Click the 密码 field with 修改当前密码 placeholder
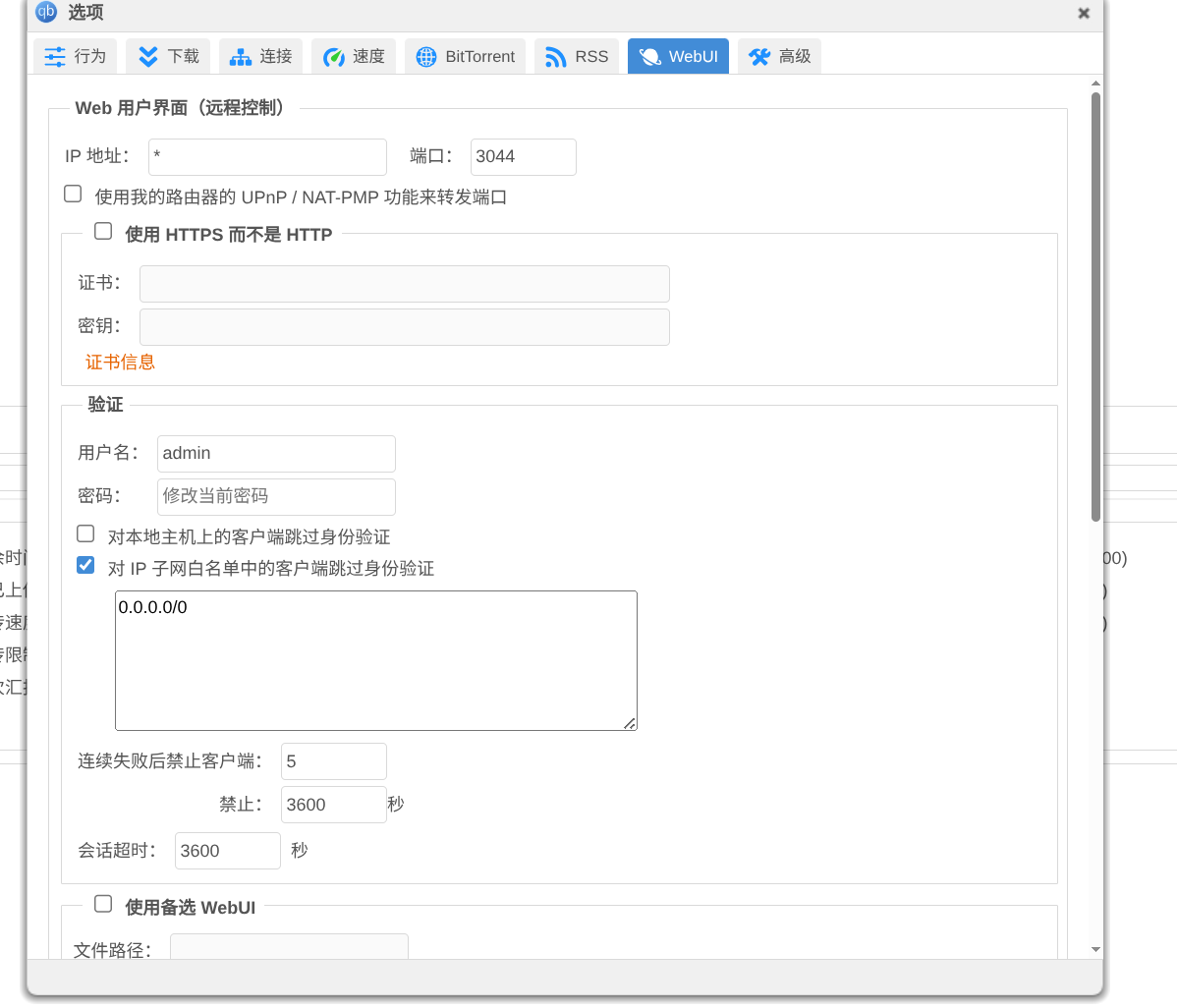The image size is (1177, 1008). [276, 497]
